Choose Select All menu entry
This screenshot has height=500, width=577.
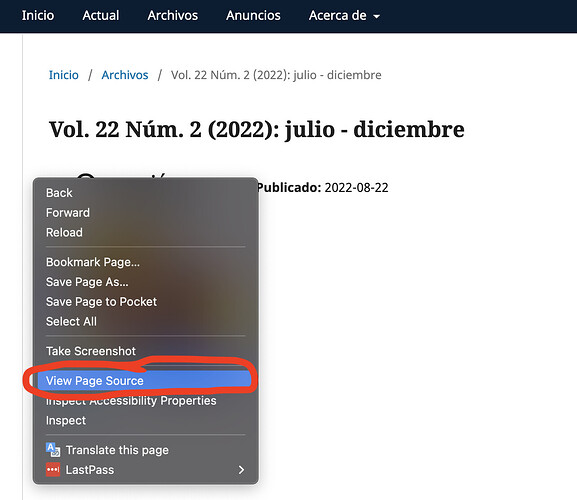click(144, 322)
